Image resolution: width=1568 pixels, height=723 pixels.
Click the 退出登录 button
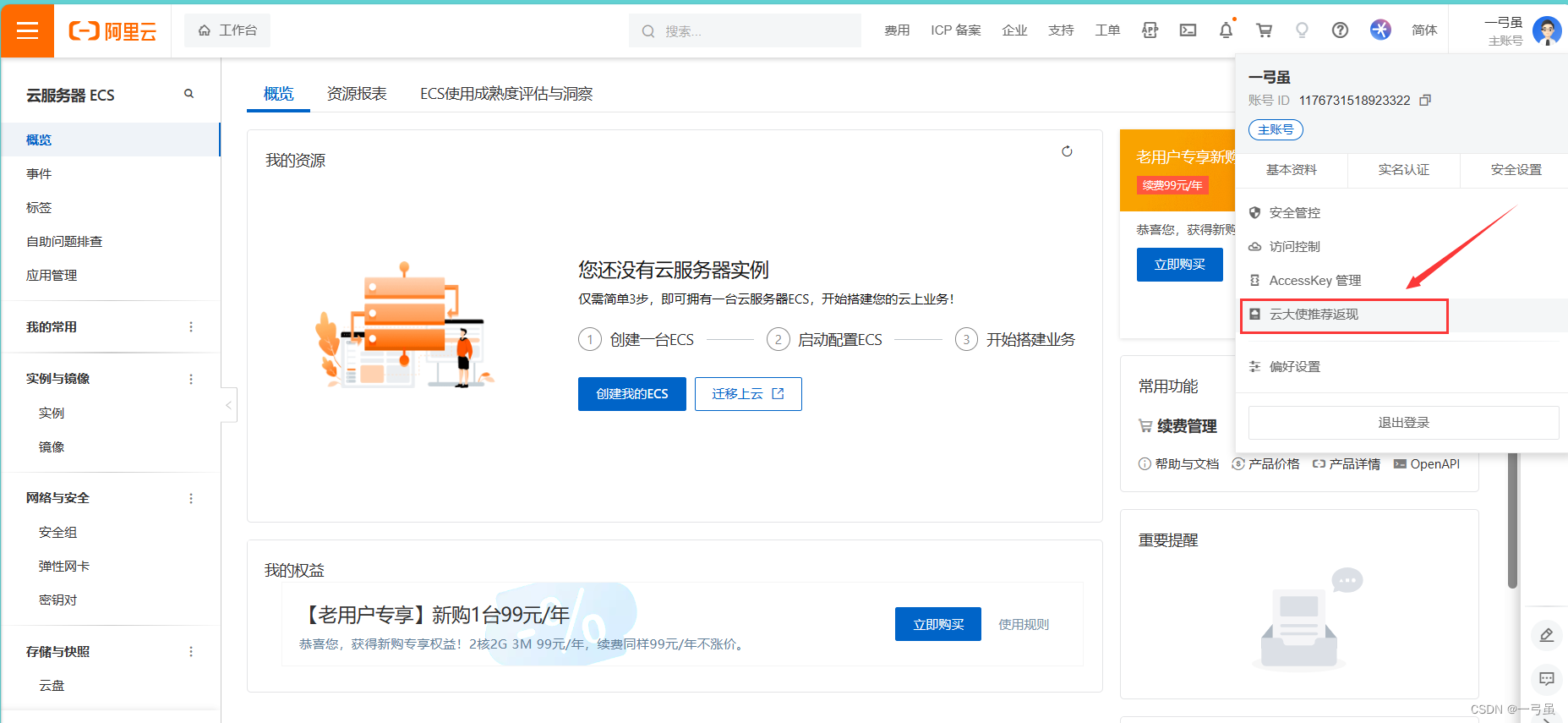tap(1403, 423)
